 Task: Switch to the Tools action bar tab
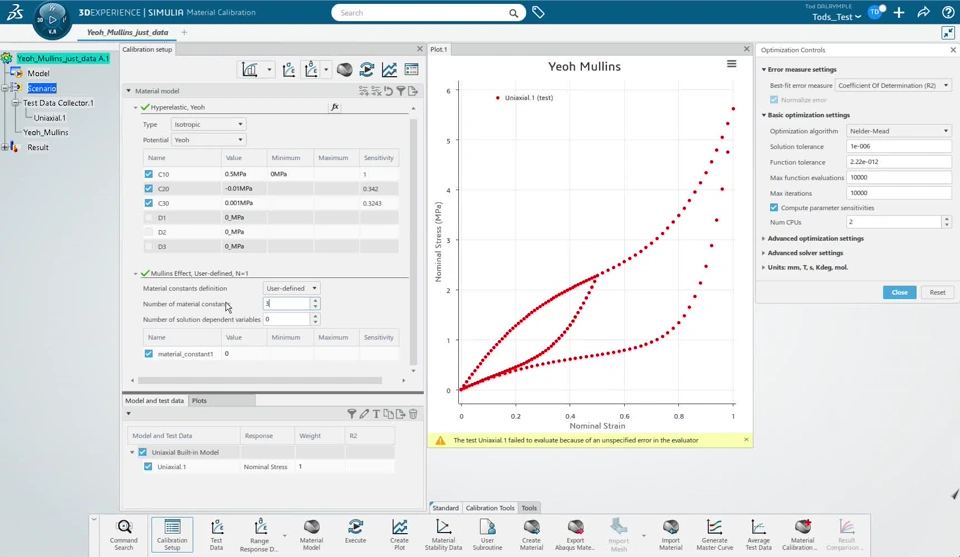click(x=529, y=508)
